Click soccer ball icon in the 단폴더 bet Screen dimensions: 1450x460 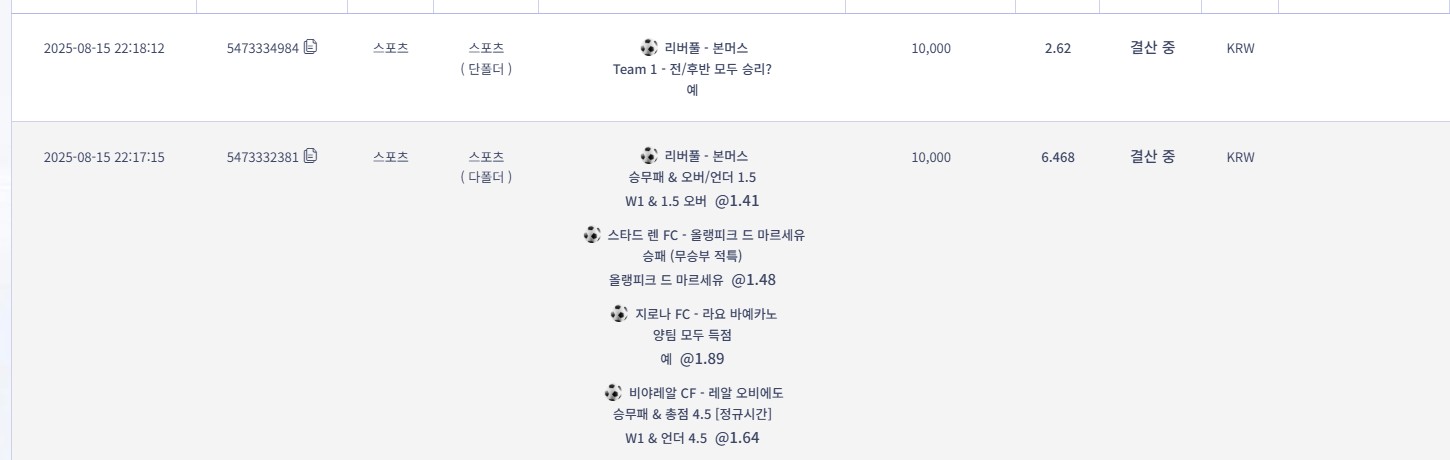click(x=649, y=47)
